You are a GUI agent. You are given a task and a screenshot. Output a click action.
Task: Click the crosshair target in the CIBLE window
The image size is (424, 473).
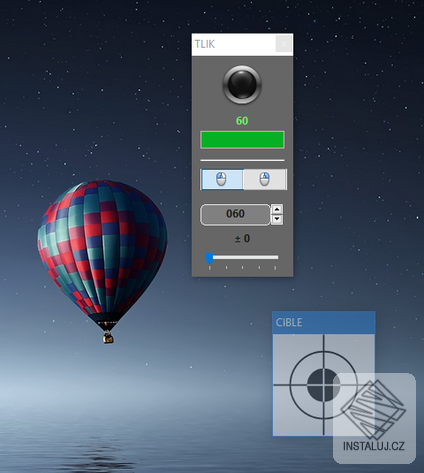tap(323, 385)
